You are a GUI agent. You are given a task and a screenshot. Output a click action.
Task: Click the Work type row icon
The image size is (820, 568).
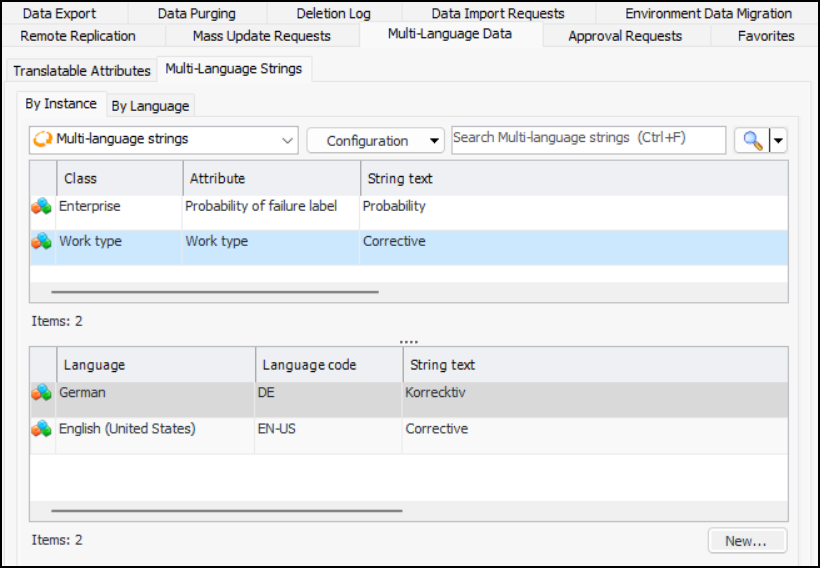tap(41, 242)
